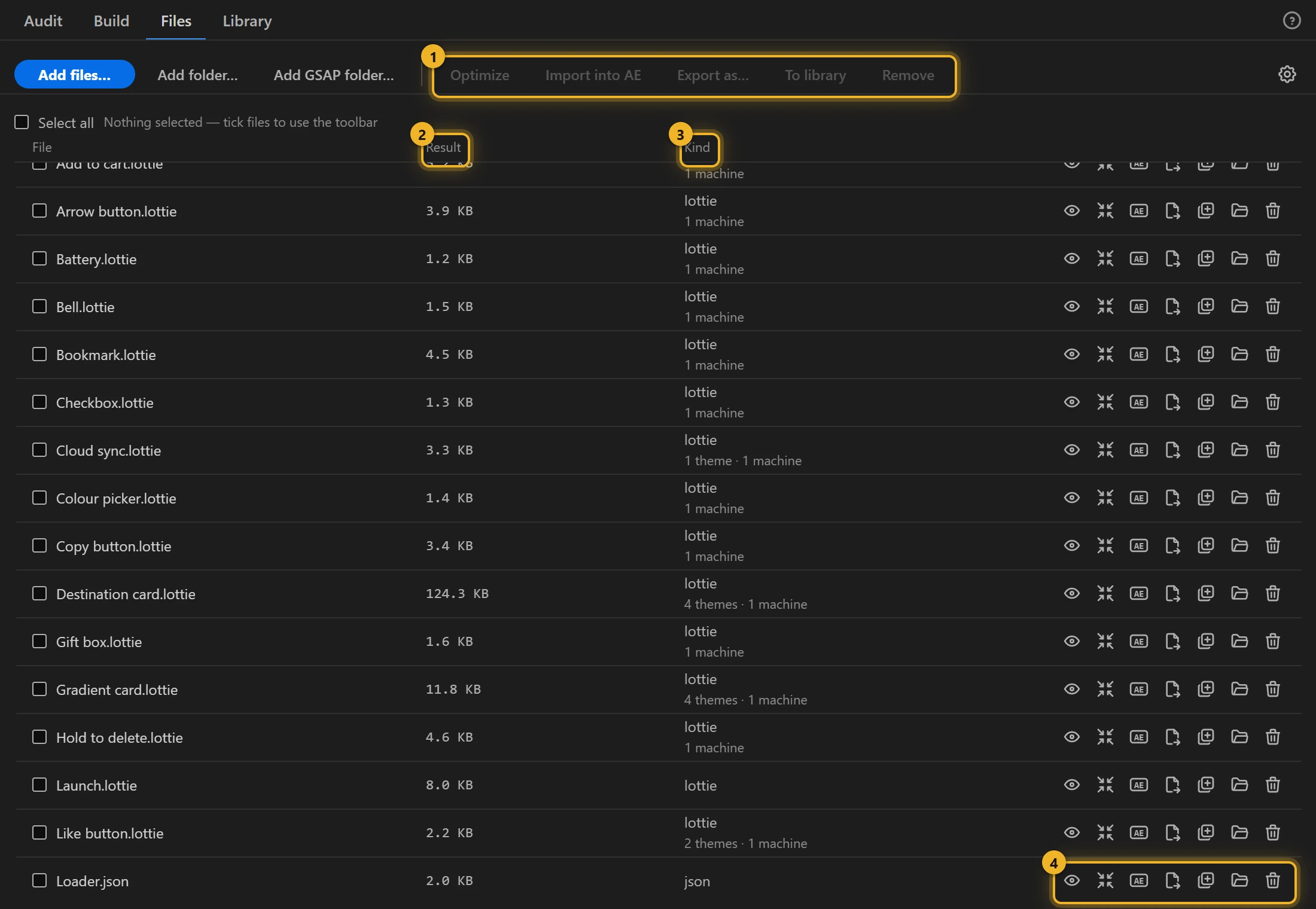The width and height of the screenshot is (1316, 909).
Task: Tick the Destination card.lottie checkbox
Action: tap(39, 593)
